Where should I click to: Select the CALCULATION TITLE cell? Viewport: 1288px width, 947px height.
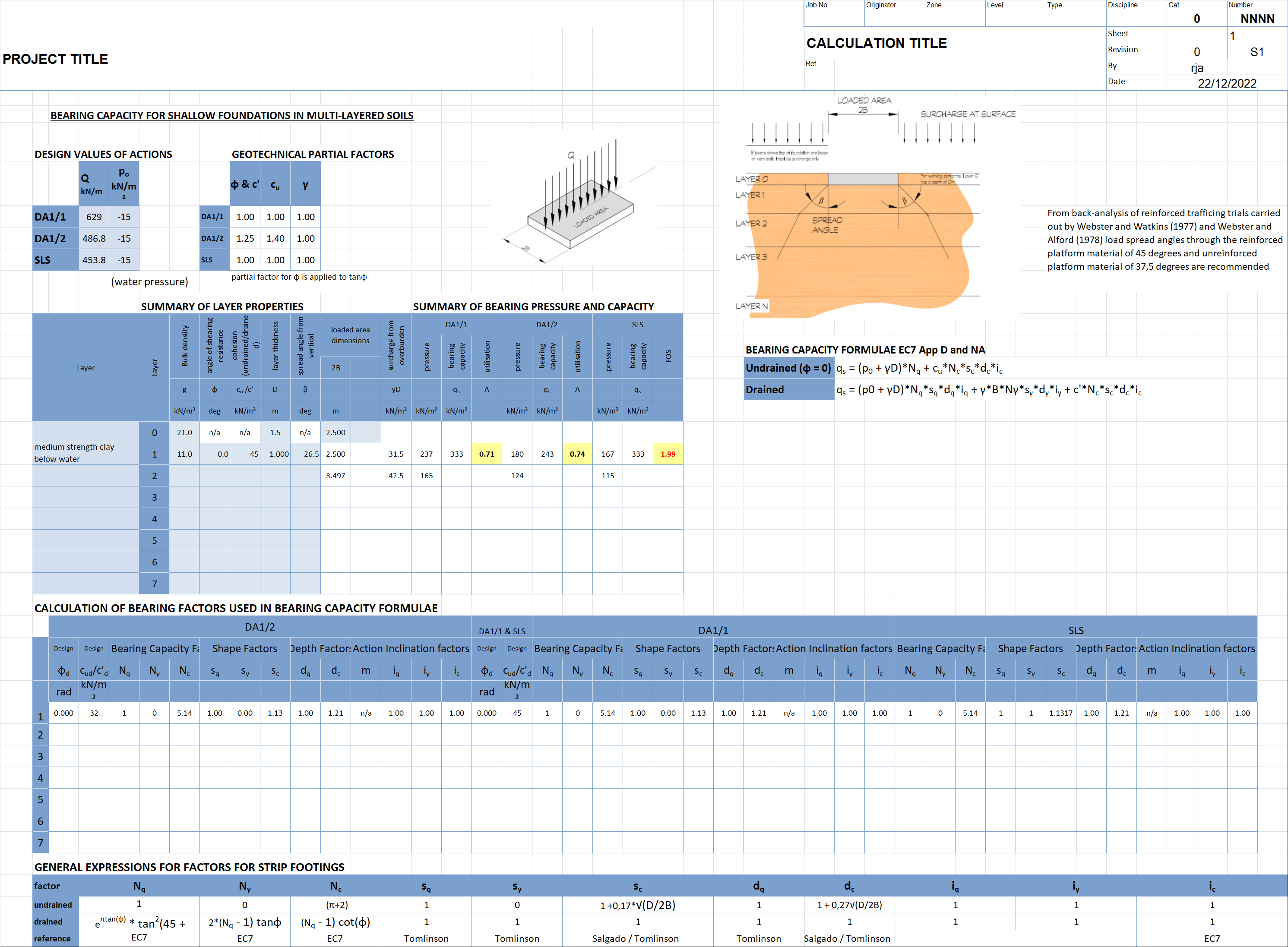[955, 43]
